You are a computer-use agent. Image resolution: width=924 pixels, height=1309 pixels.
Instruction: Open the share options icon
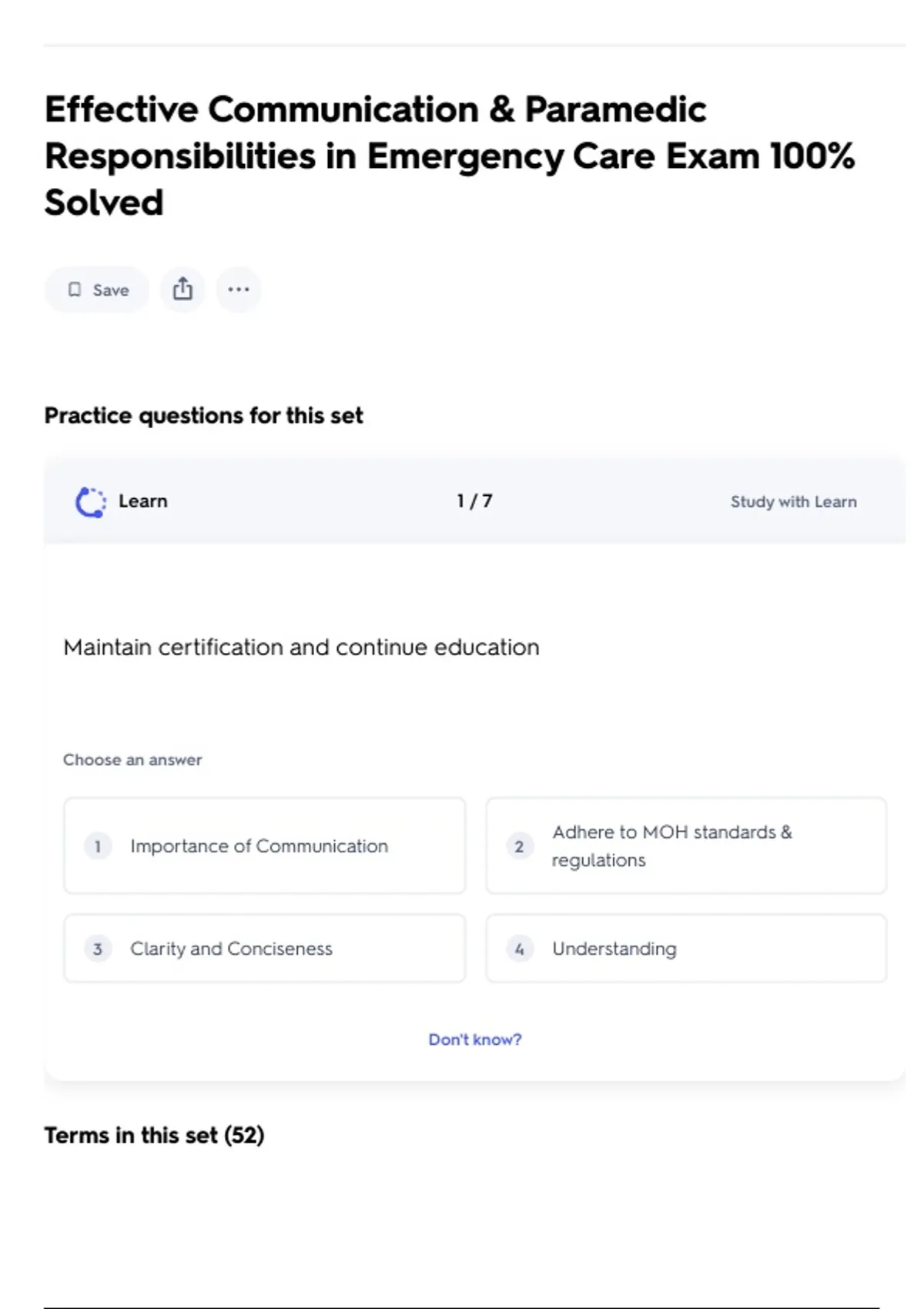click(182, 290)
